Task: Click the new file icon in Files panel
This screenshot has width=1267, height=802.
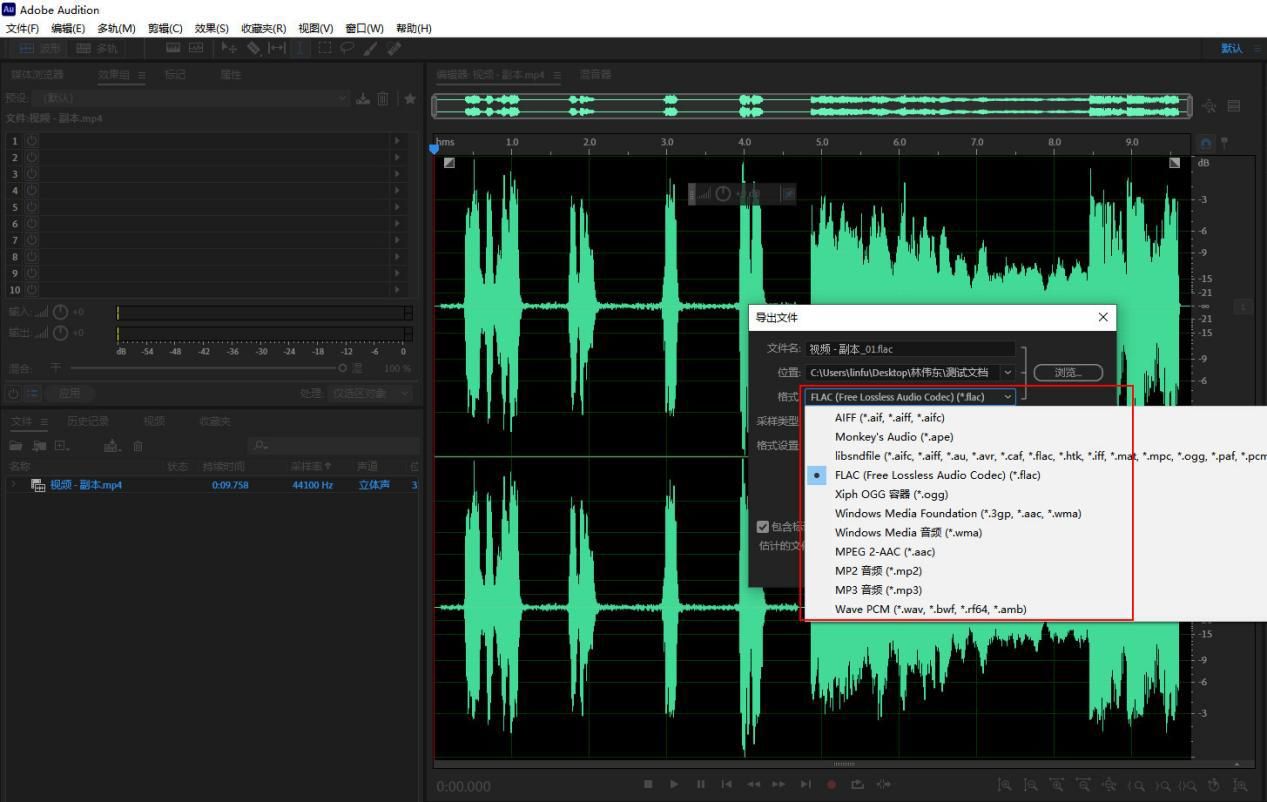Action: (62, 444)
